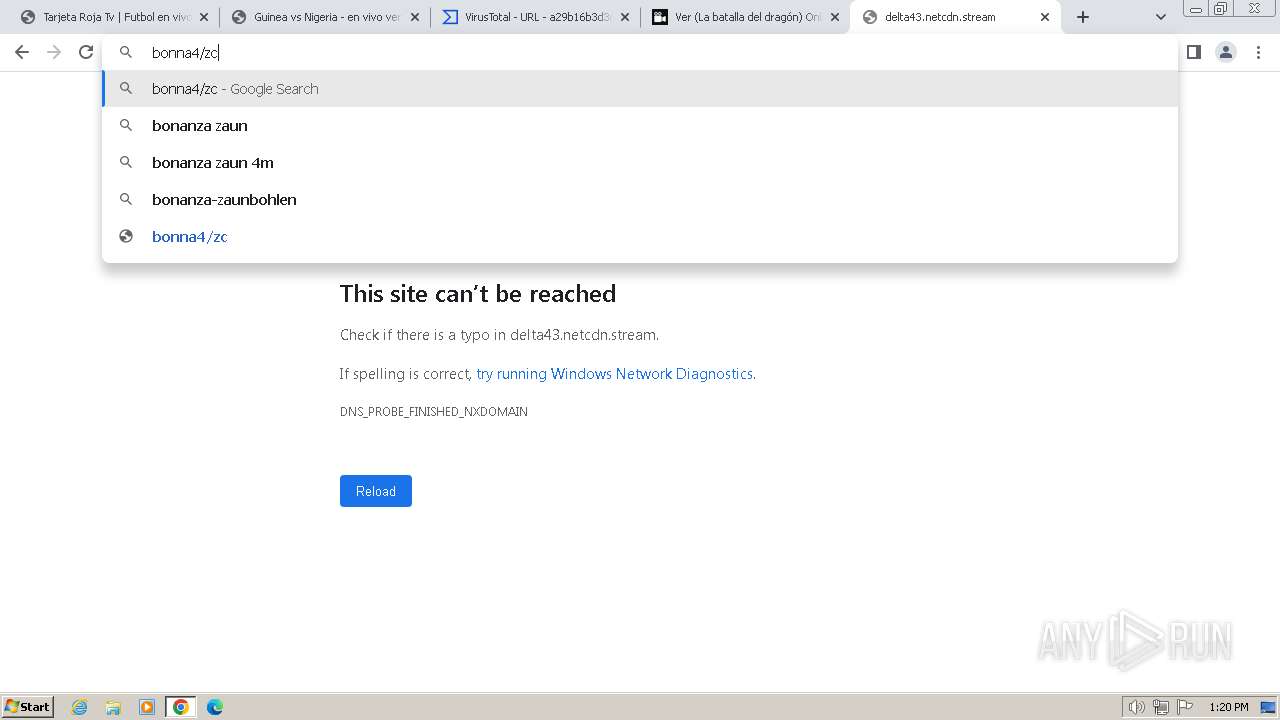Click 'try running Windows Network Diagnostics' link
This screenshot has width=1280, height=720.
click(x=614, y=374)
